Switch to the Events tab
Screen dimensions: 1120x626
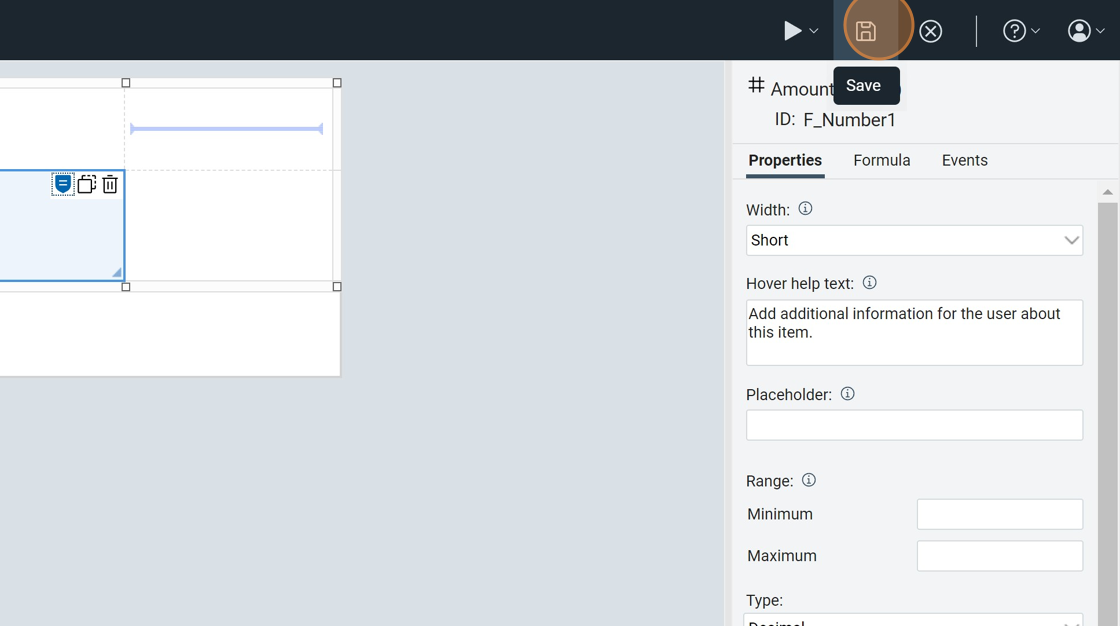click(x=964, y=160)
